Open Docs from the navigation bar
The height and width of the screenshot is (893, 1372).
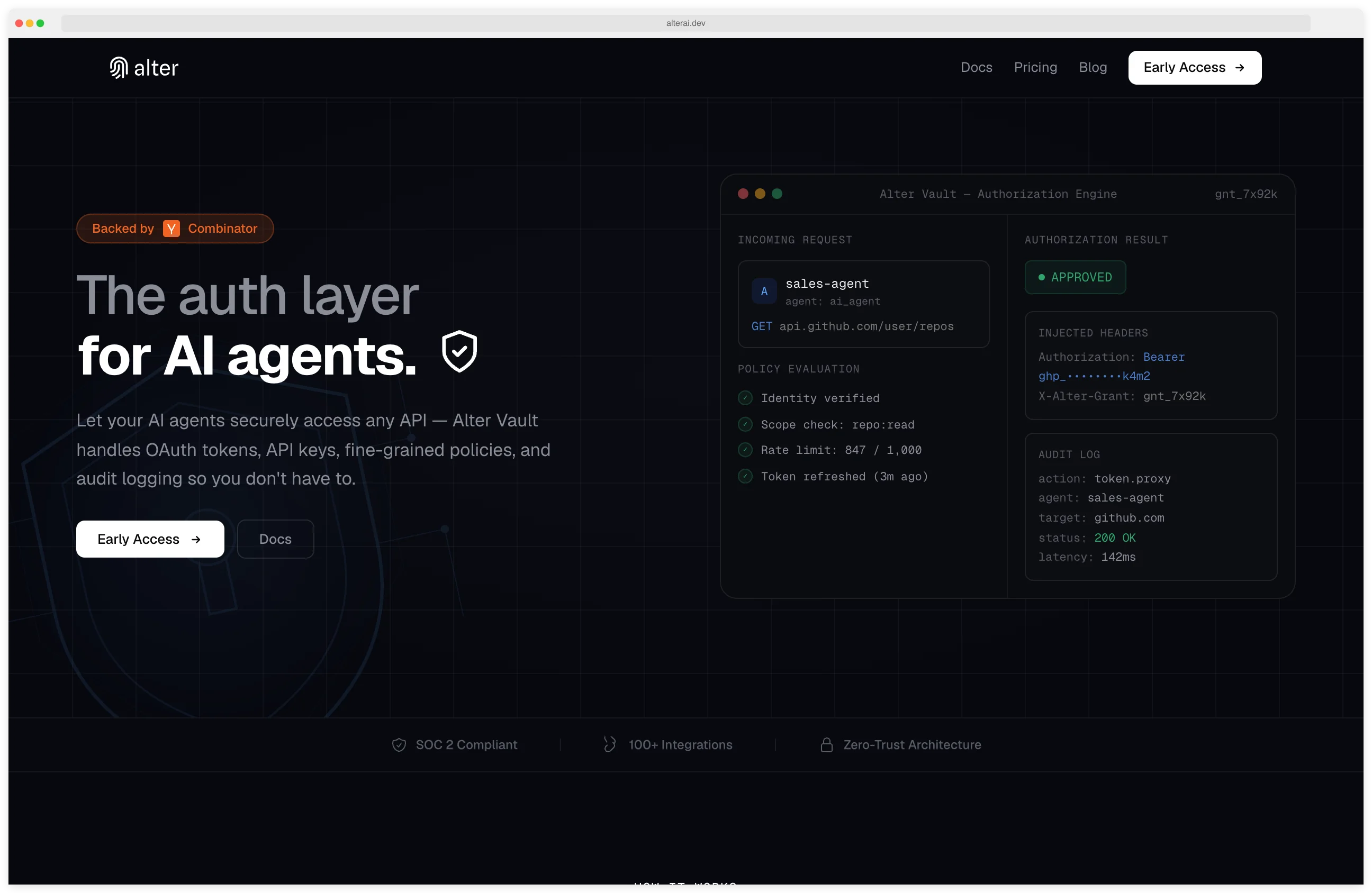tap(976, 67)
